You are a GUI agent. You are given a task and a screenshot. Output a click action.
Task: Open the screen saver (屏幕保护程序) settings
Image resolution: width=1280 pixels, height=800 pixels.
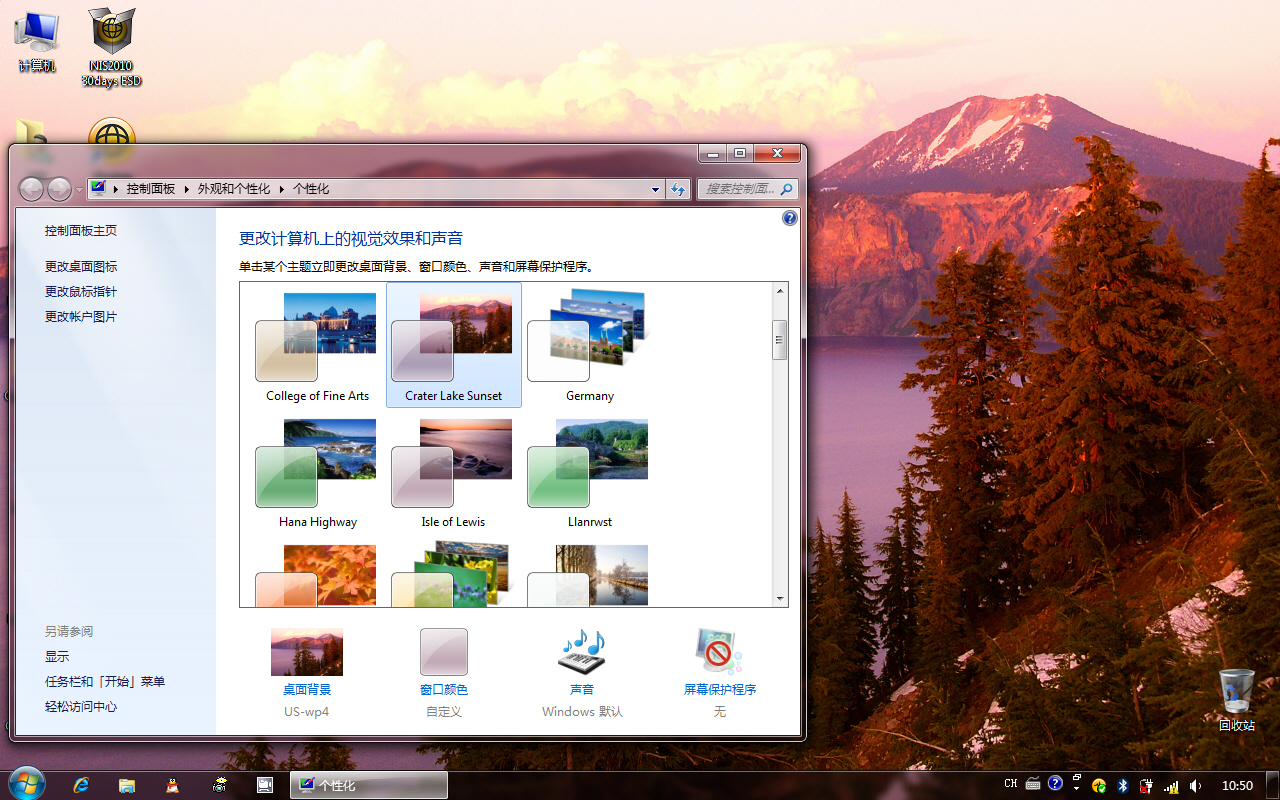[x=720, y=662]
